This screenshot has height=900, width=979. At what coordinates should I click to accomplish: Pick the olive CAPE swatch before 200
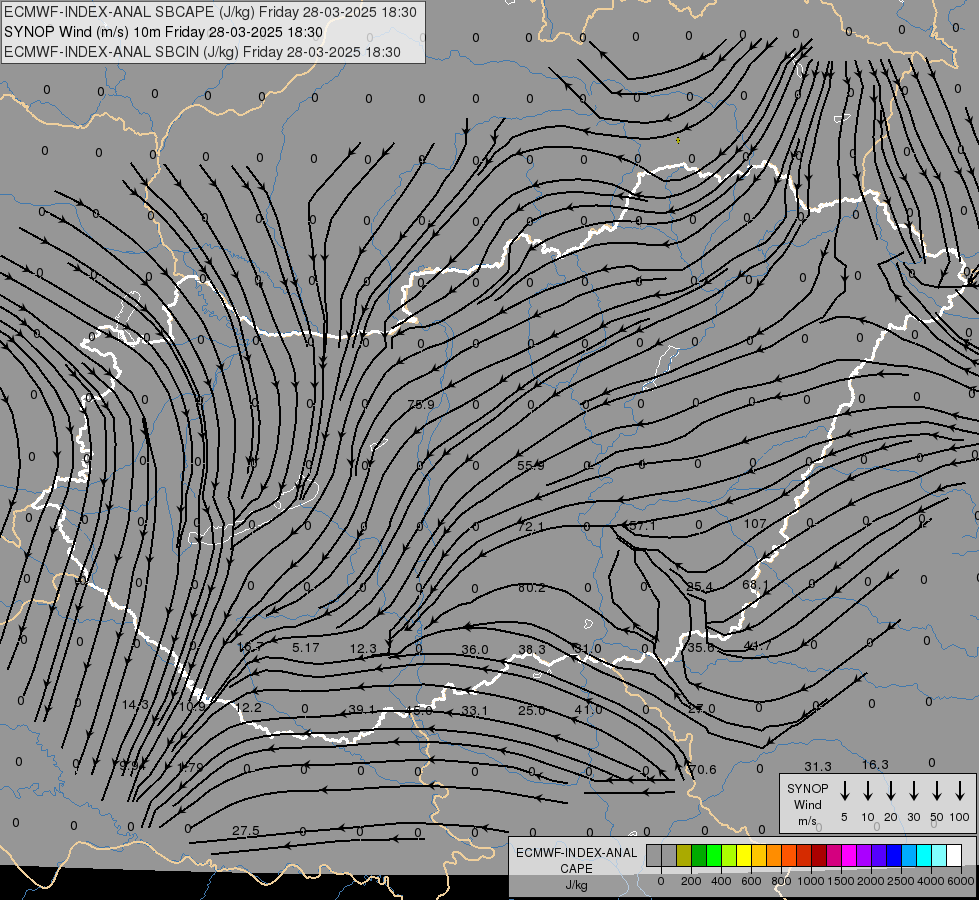point(684,856)
